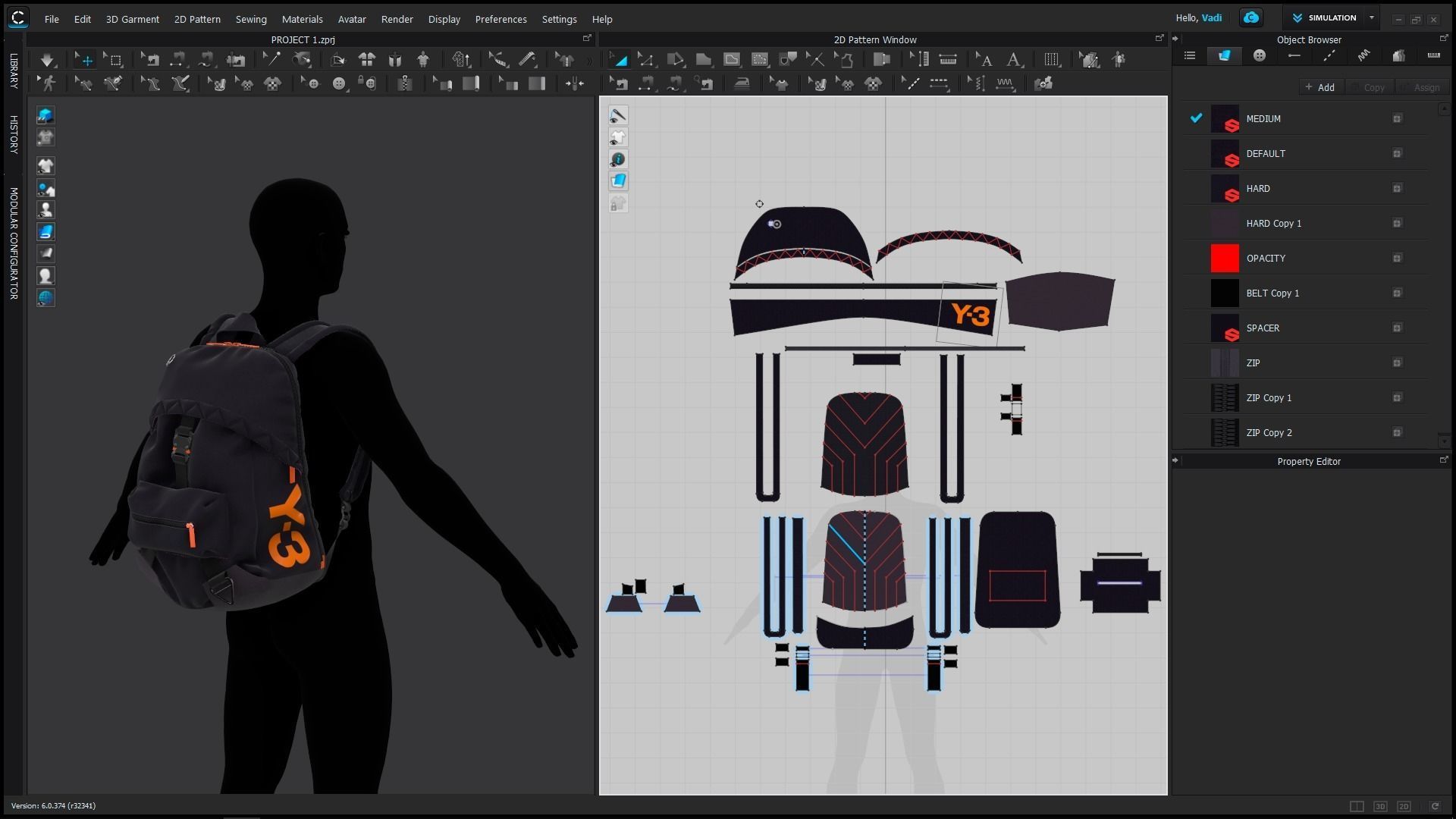Click the walking avatar motion icon
This screenshot has height=819, width=1456.
49,83
